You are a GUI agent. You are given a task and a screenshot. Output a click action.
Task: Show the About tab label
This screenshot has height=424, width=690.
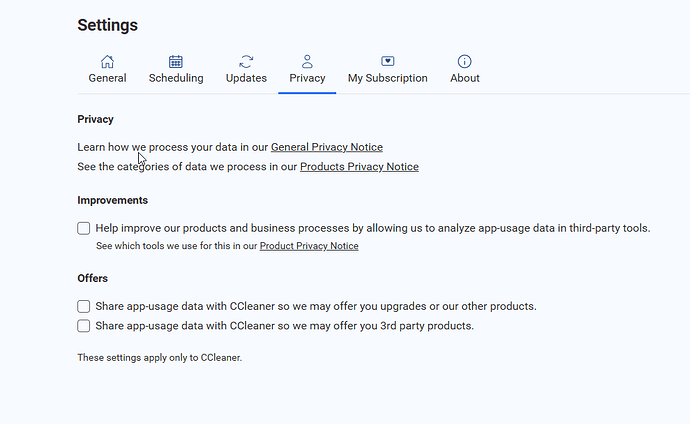pyautogui.click(x=465, y=78)
